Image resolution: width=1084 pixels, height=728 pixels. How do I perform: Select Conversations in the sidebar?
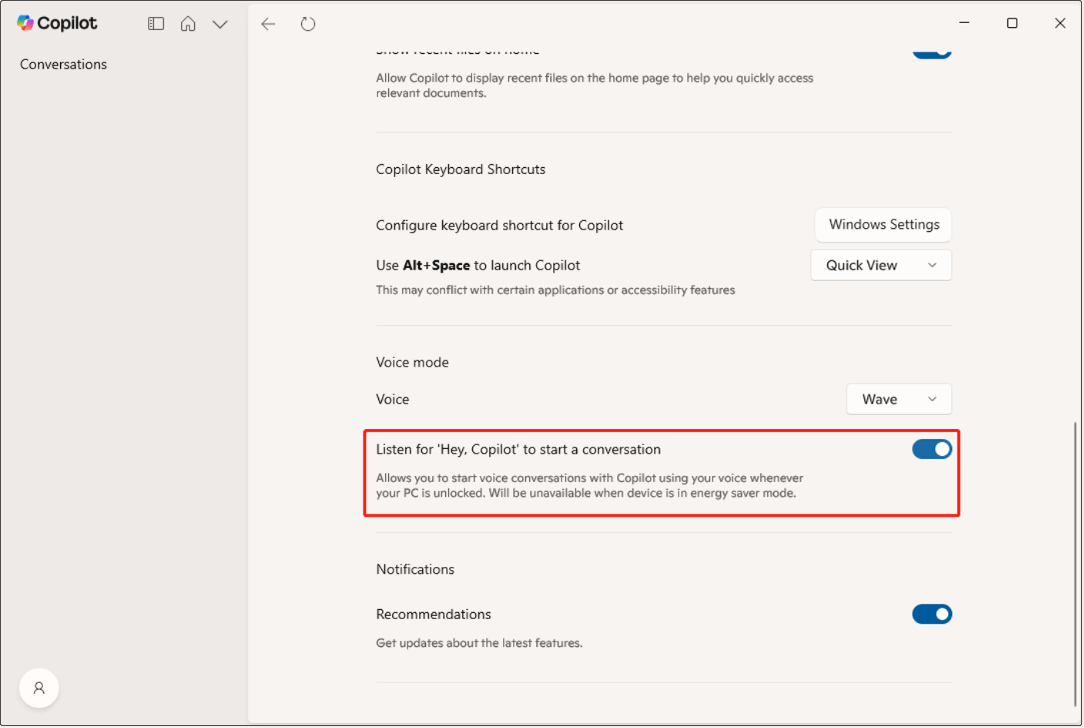(63, 64)
